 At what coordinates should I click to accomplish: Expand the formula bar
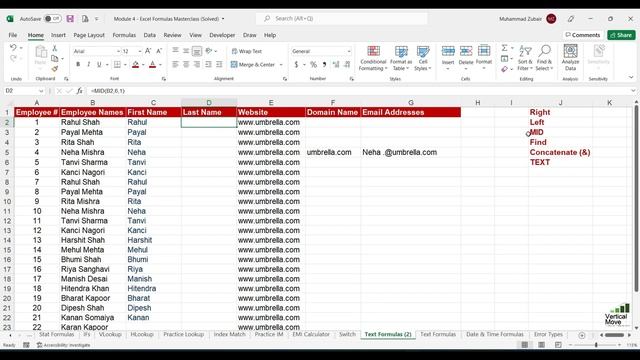pyautogui.click(x=633, y=91)
